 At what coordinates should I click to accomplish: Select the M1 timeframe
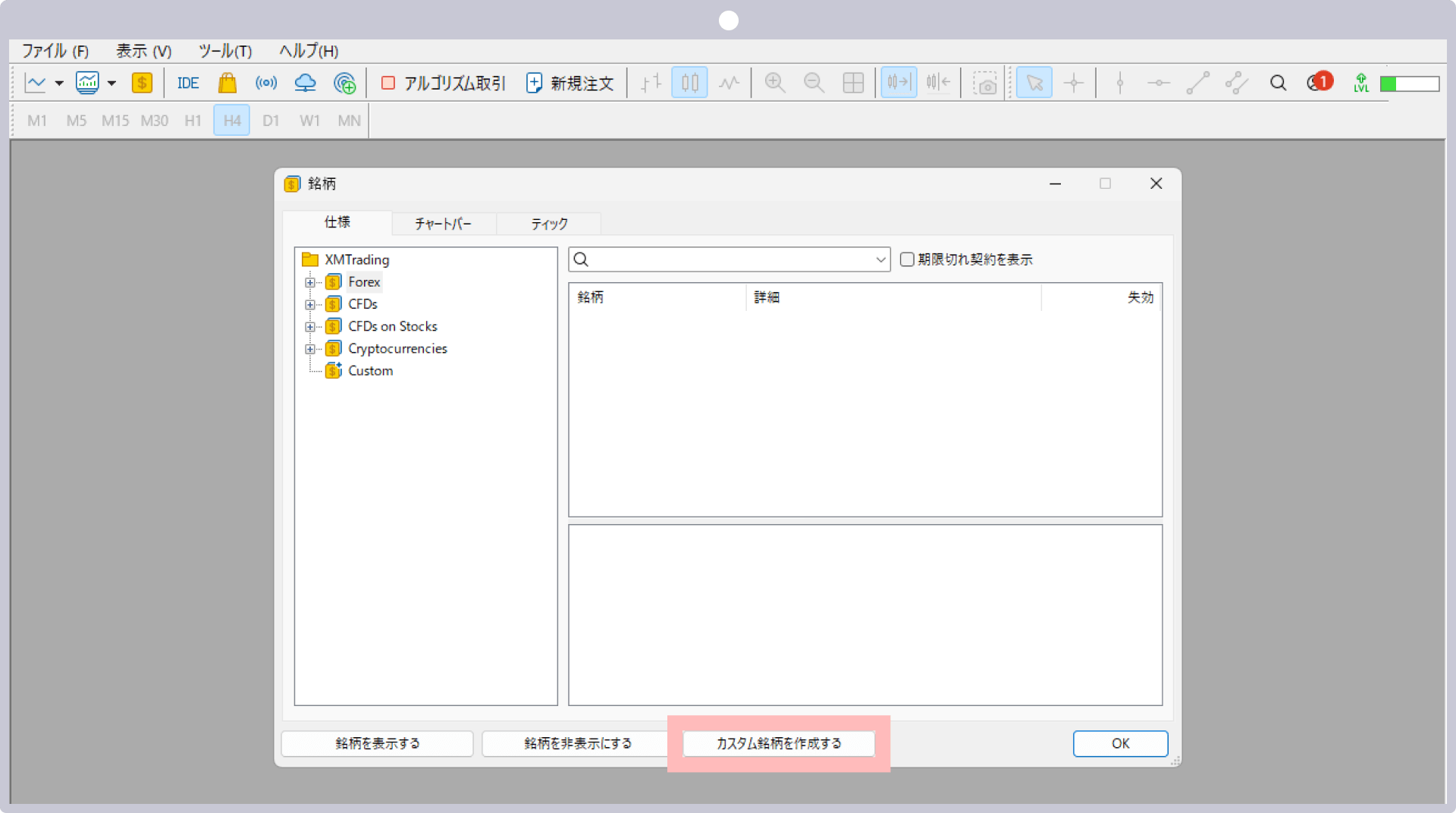click(37, 121)
